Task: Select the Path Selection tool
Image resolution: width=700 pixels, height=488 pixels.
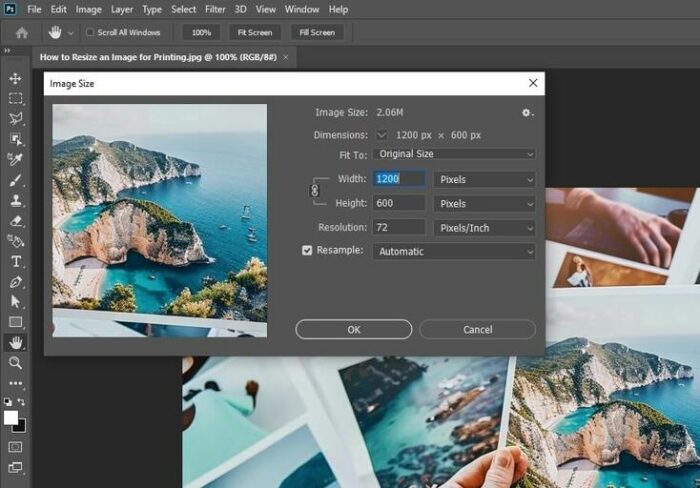Action: click(15, 302)
